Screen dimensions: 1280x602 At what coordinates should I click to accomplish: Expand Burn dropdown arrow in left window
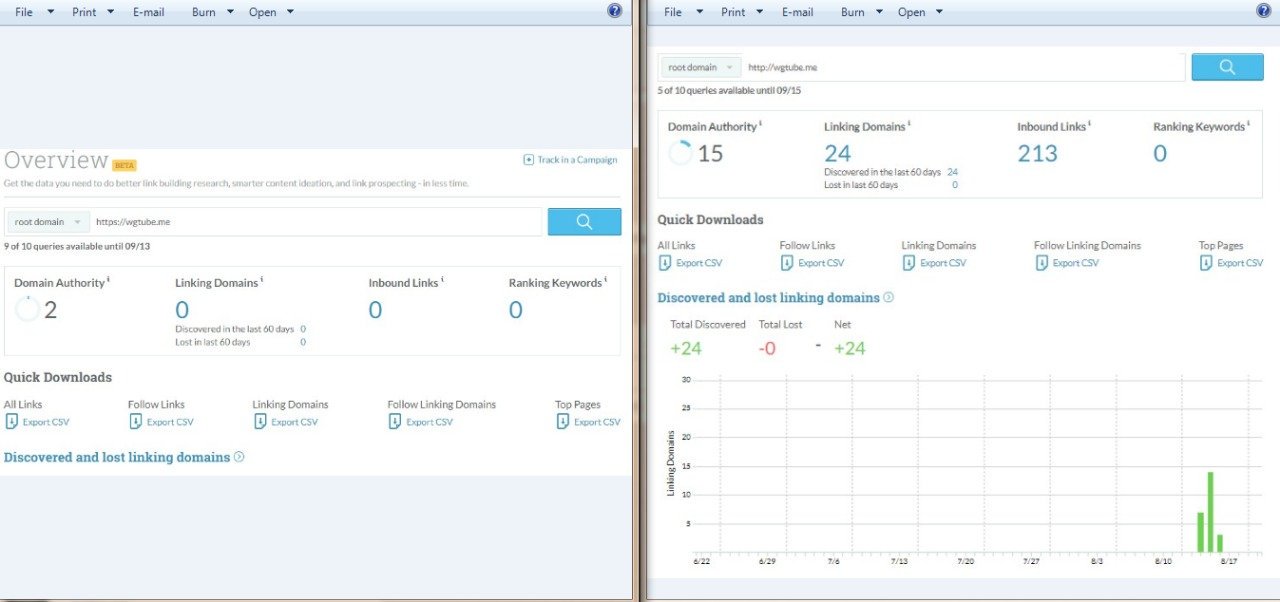[x=230, y=12]
